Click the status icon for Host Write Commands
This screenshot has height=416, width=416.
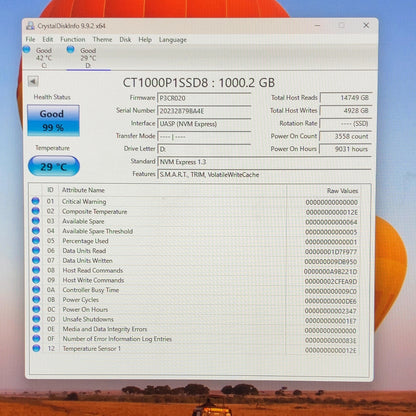click(36, 280)
